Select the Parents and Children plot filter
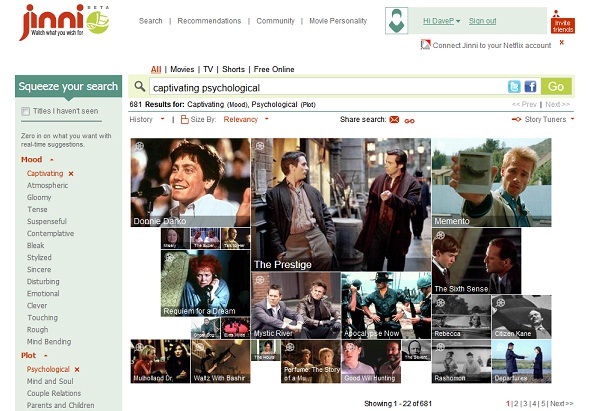 click(x=61, y=405)
